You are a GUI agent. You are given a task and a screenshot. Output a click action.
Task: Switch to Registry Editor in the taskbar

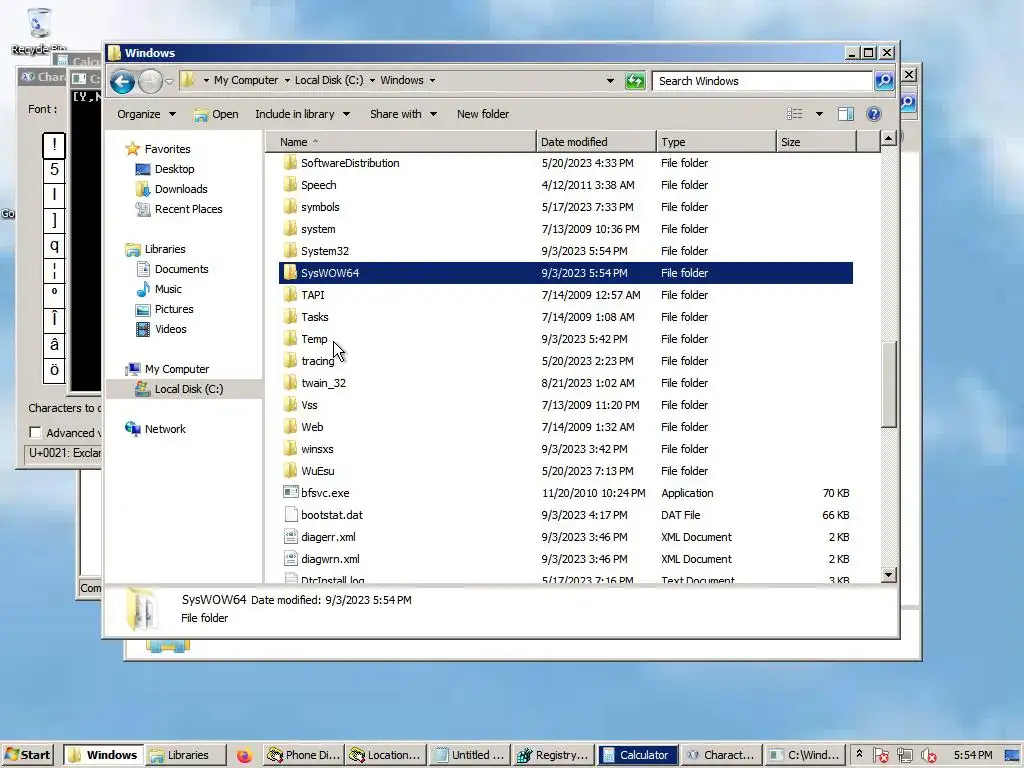tap(554, 755)
